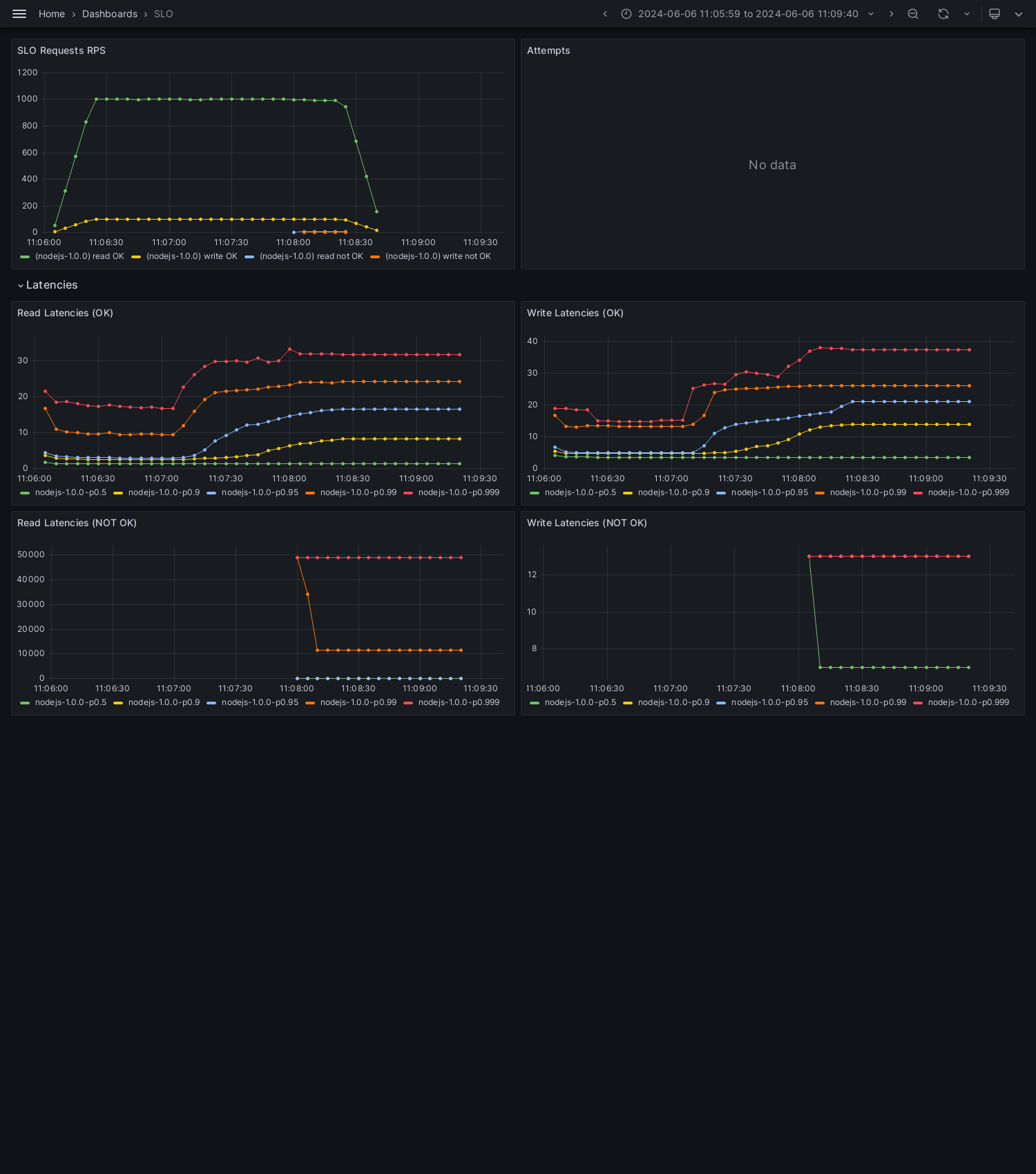This screenshot has height=1174, width=1036.
Task: Toggle p0.9 series in Read Latencies (OK)
Action: [164, 492]
